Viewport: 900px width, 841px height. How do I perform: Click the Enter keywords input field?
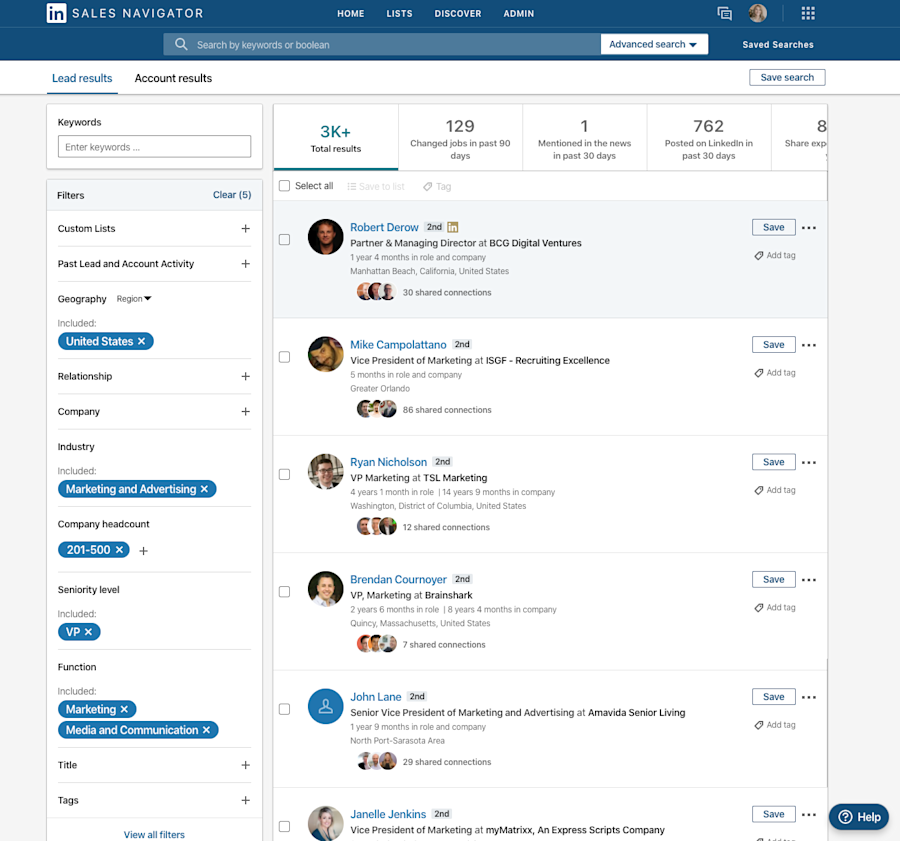(154, 146)
